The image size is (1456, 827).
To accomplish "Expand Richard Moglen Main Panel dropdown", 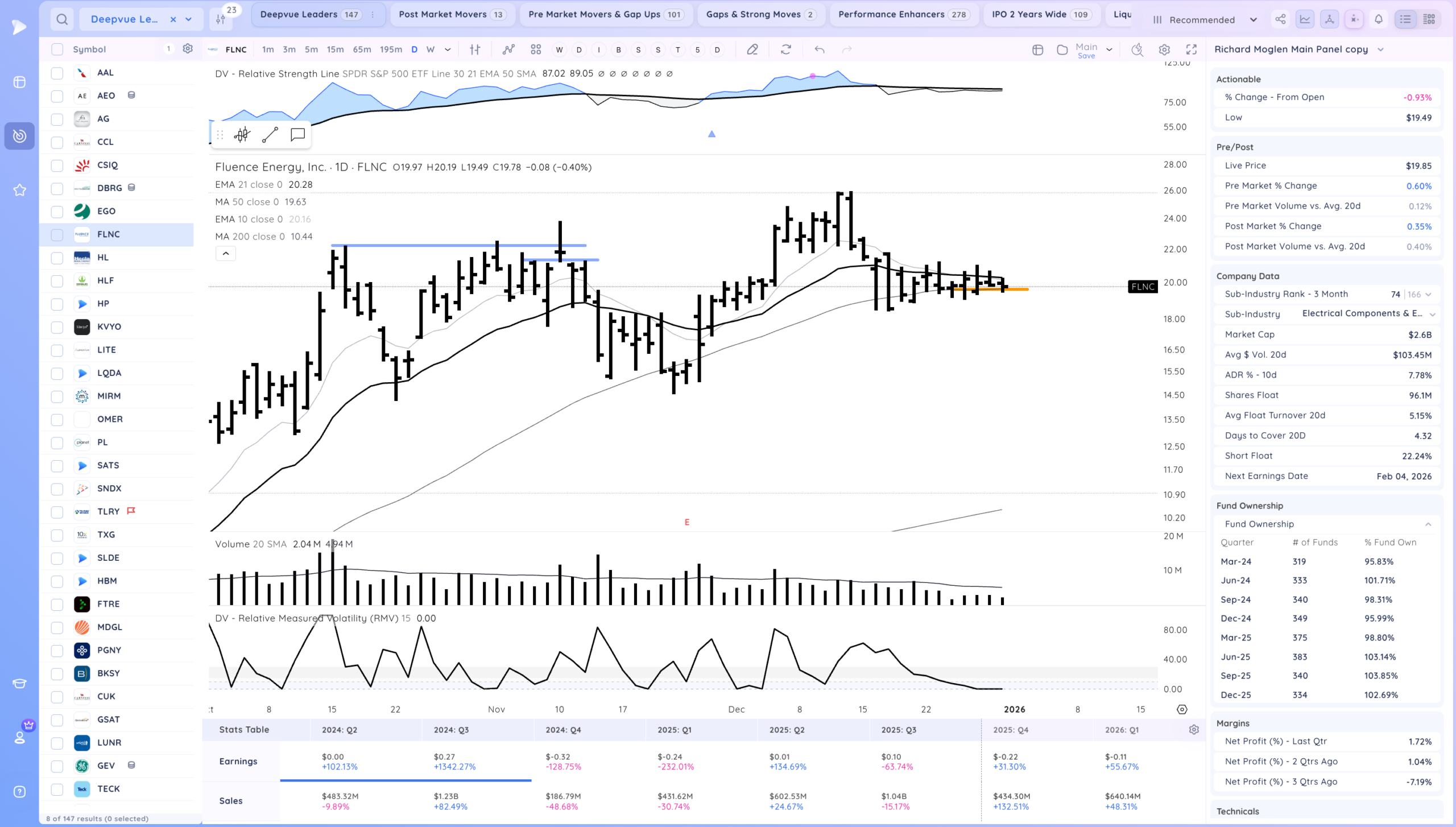I will pyautogui.click(x=1380, y=49).
